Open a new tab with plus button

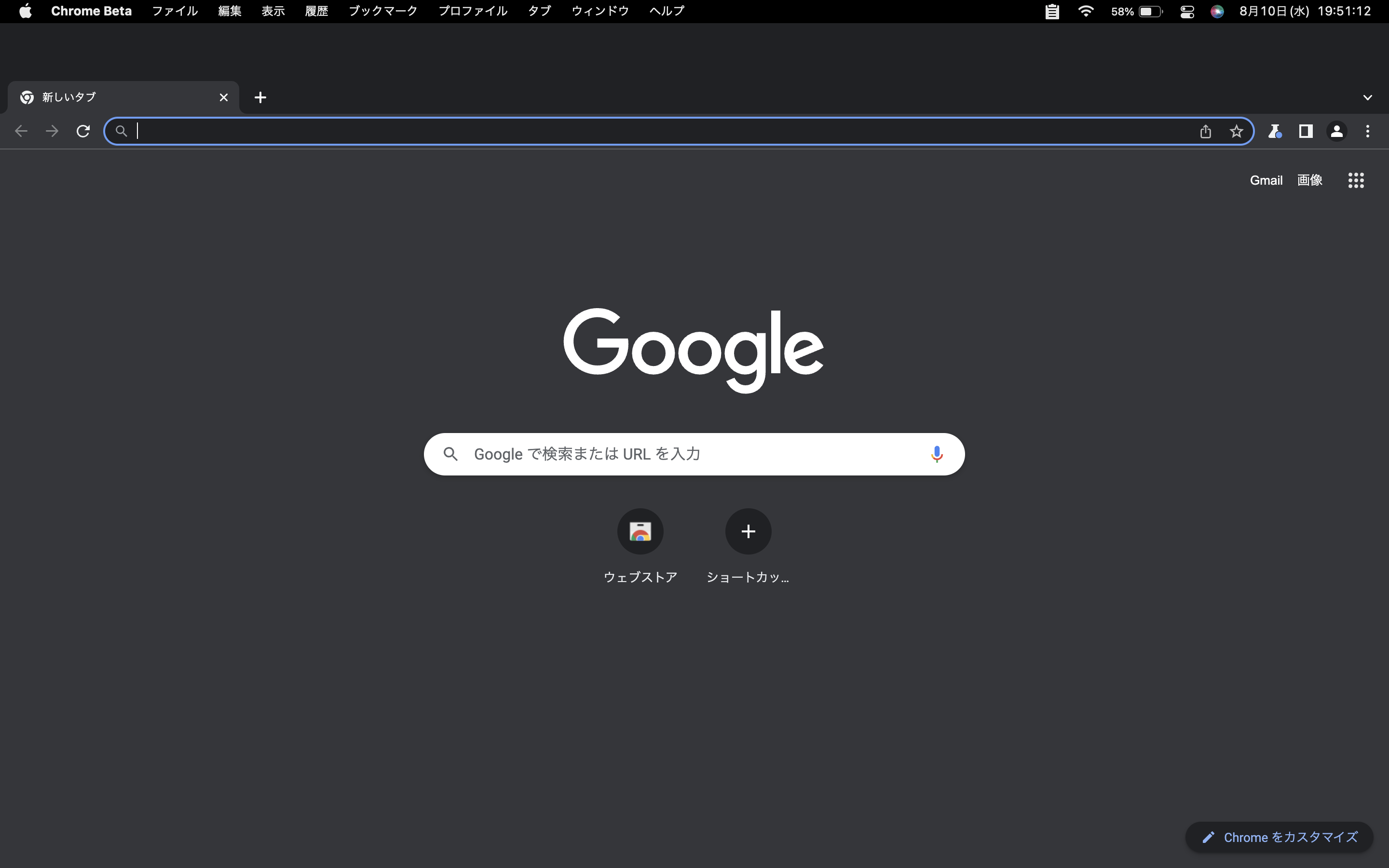tap(260, 97)
